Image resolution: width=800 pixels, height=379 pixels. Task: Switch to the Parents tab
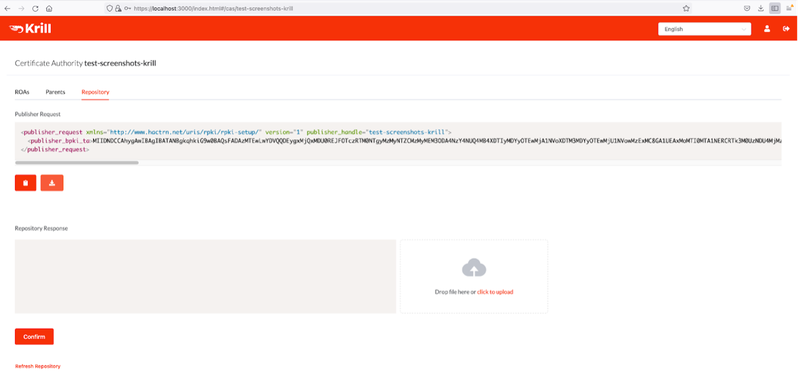[x=55, y=92]
